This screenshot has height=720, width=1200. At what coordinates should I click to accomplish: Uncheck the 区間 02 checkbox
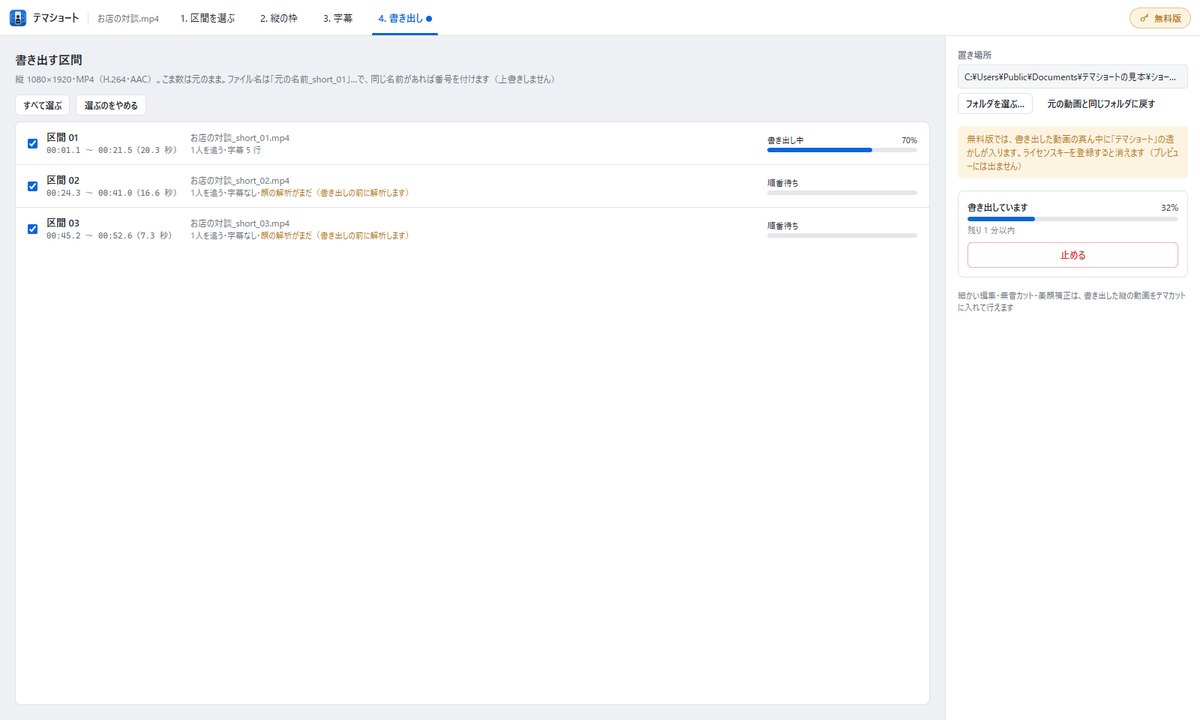point(32,186)
